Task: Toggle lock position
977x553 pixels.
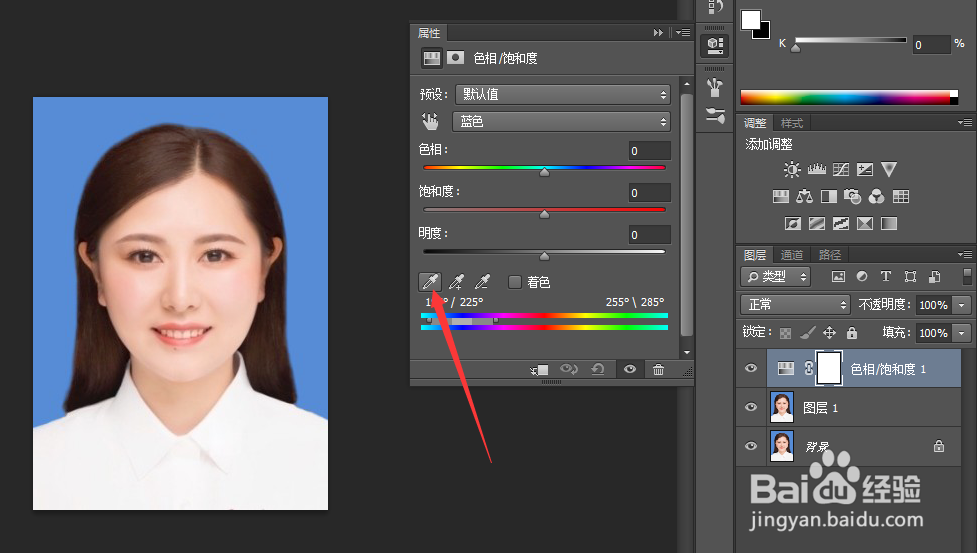Action: 829,333
